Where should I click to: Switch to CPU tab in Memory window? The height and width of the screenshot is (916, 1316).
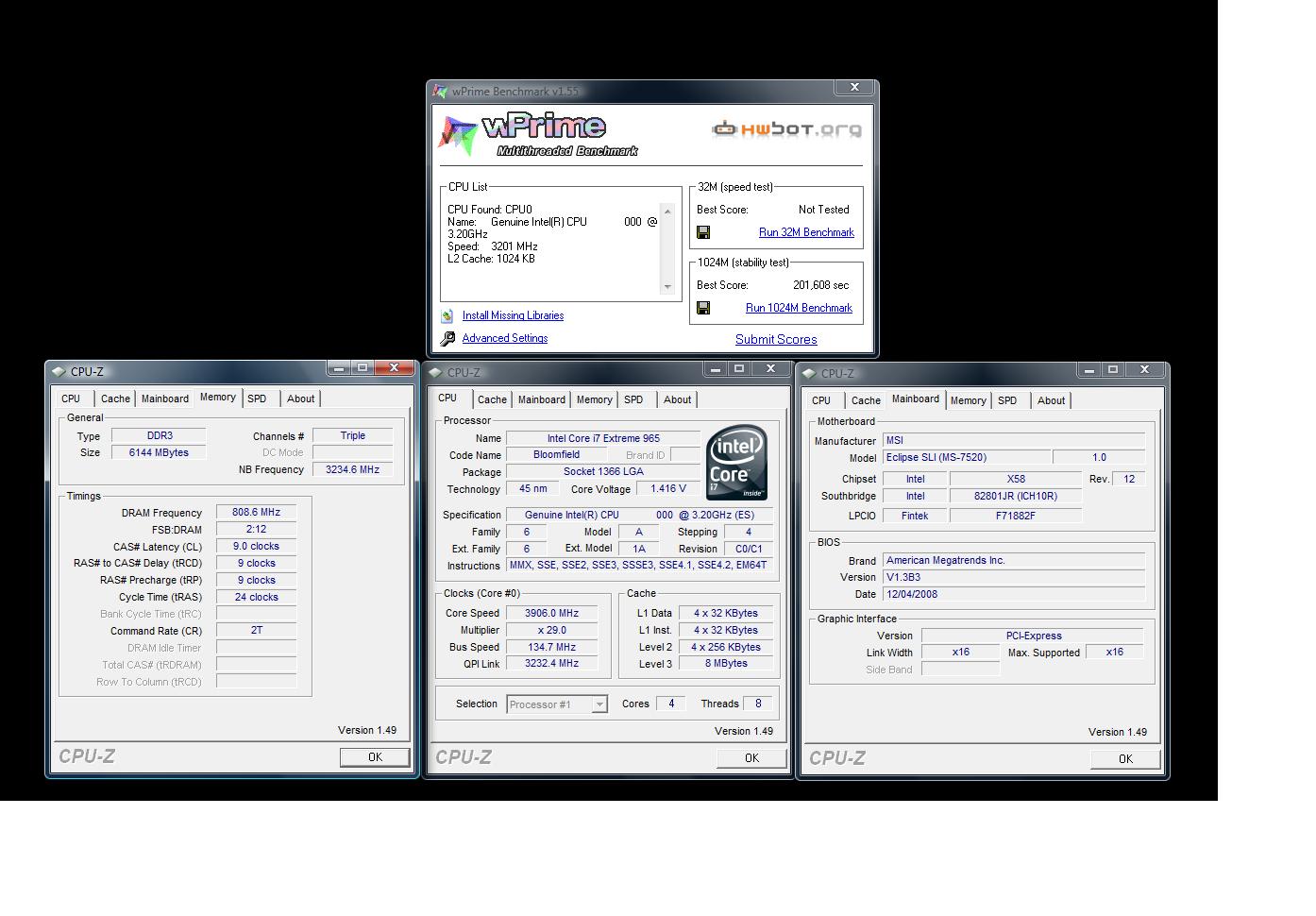pyautogui.click(x=71, y=399)
